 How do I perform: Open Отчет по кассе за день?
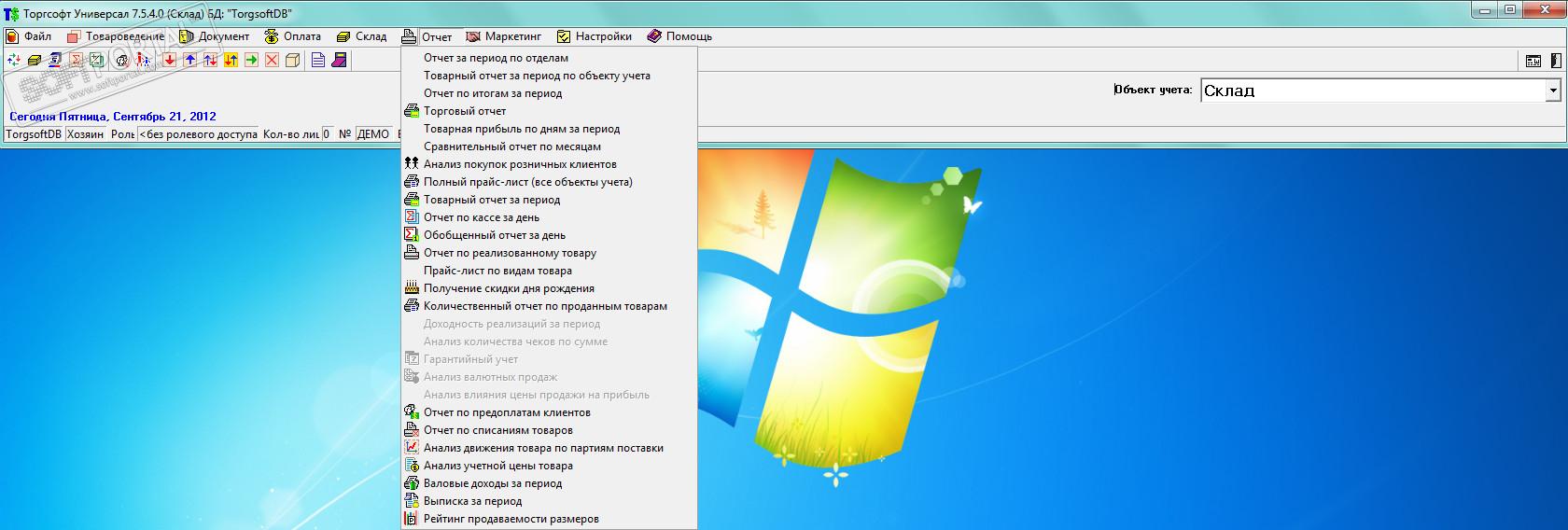click(x=549, y=217)
